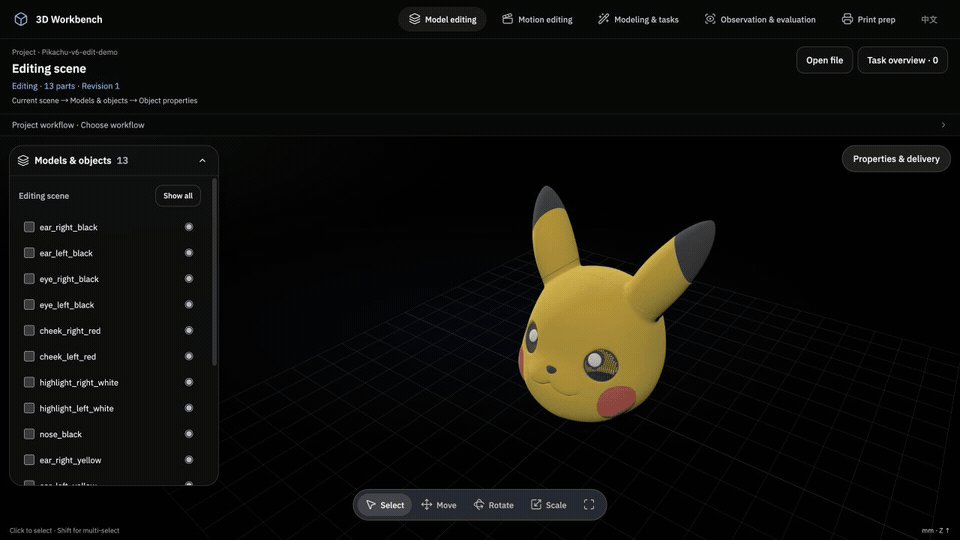Switch to the Motion editing tab
The image size is (960, 540).
537,19
